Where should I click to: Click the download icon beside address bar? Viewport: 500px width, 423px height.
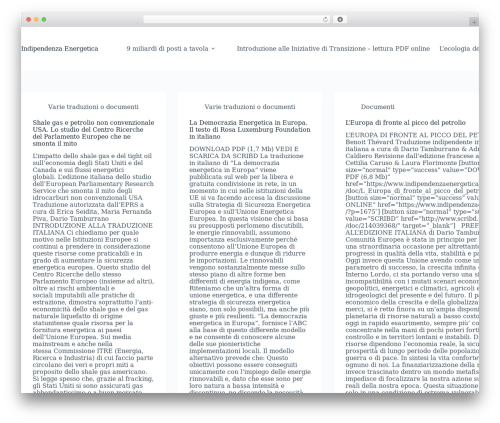pos(340,19)
